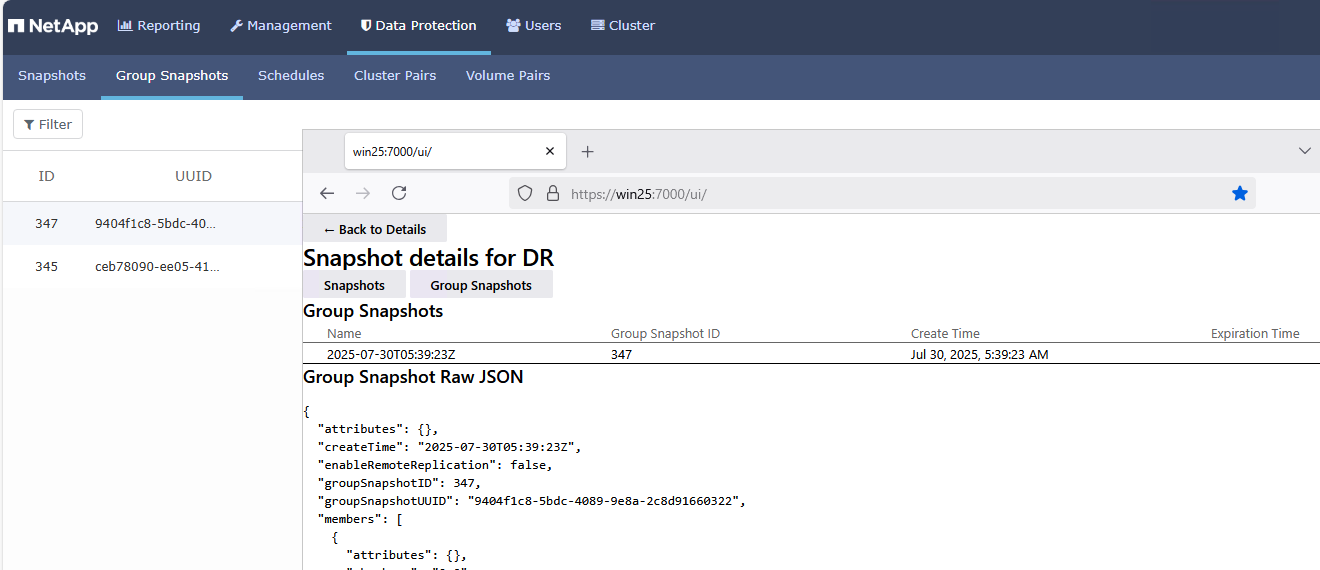Click Back to Details button

(x=375, y=229)
